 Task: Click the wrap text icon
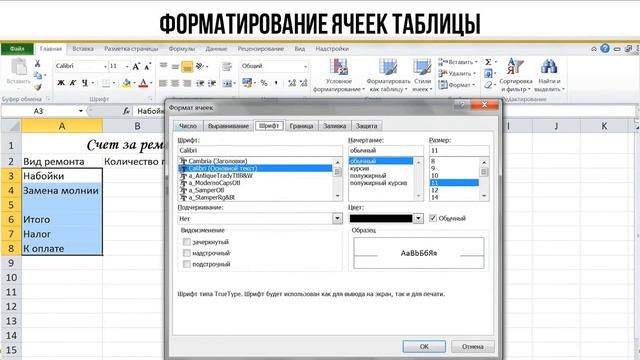[227, 66]
